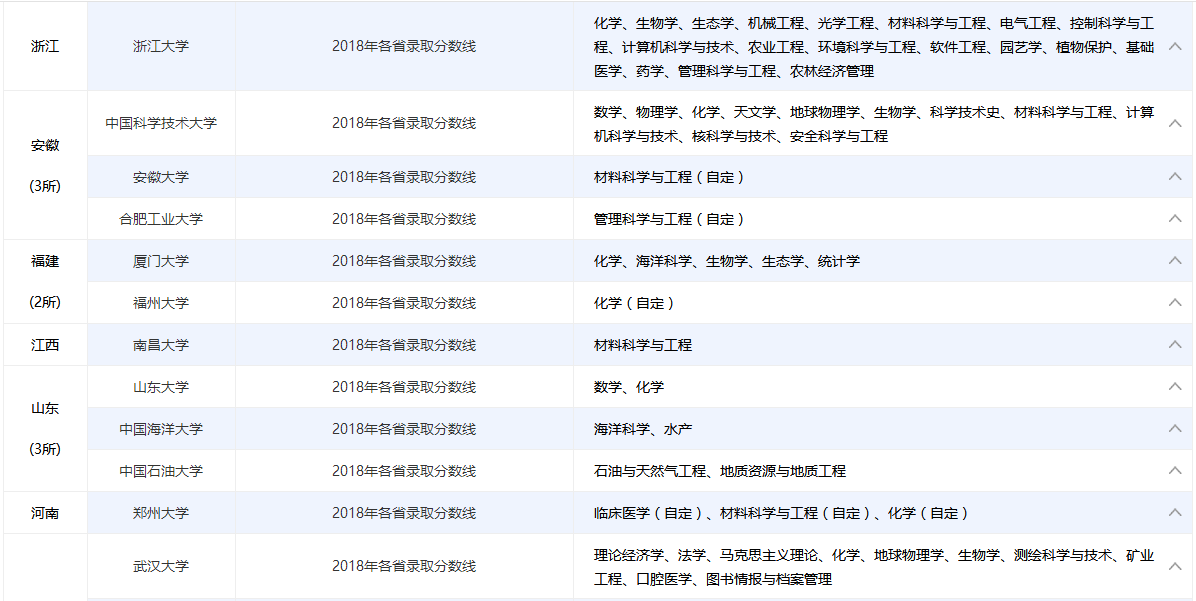View 2018年各省录取分数线 for 安徽大学
Screen dimensions: 1196x601
click(x=403, y=177)
